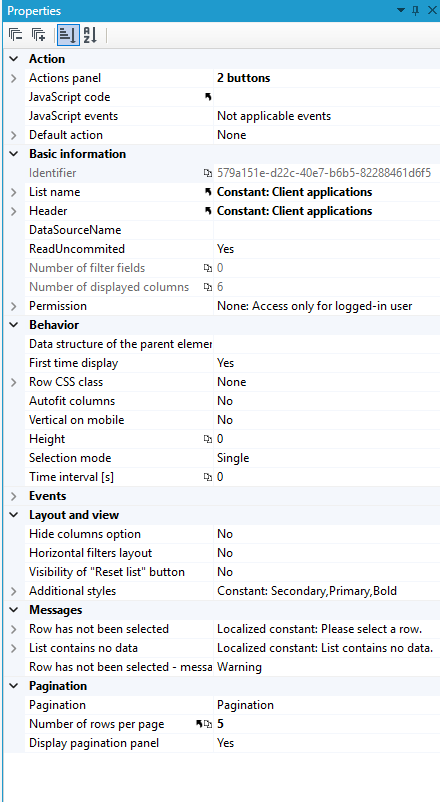Collapse the Action category
This screenshot has width=440, height=802.
(14, 59)
